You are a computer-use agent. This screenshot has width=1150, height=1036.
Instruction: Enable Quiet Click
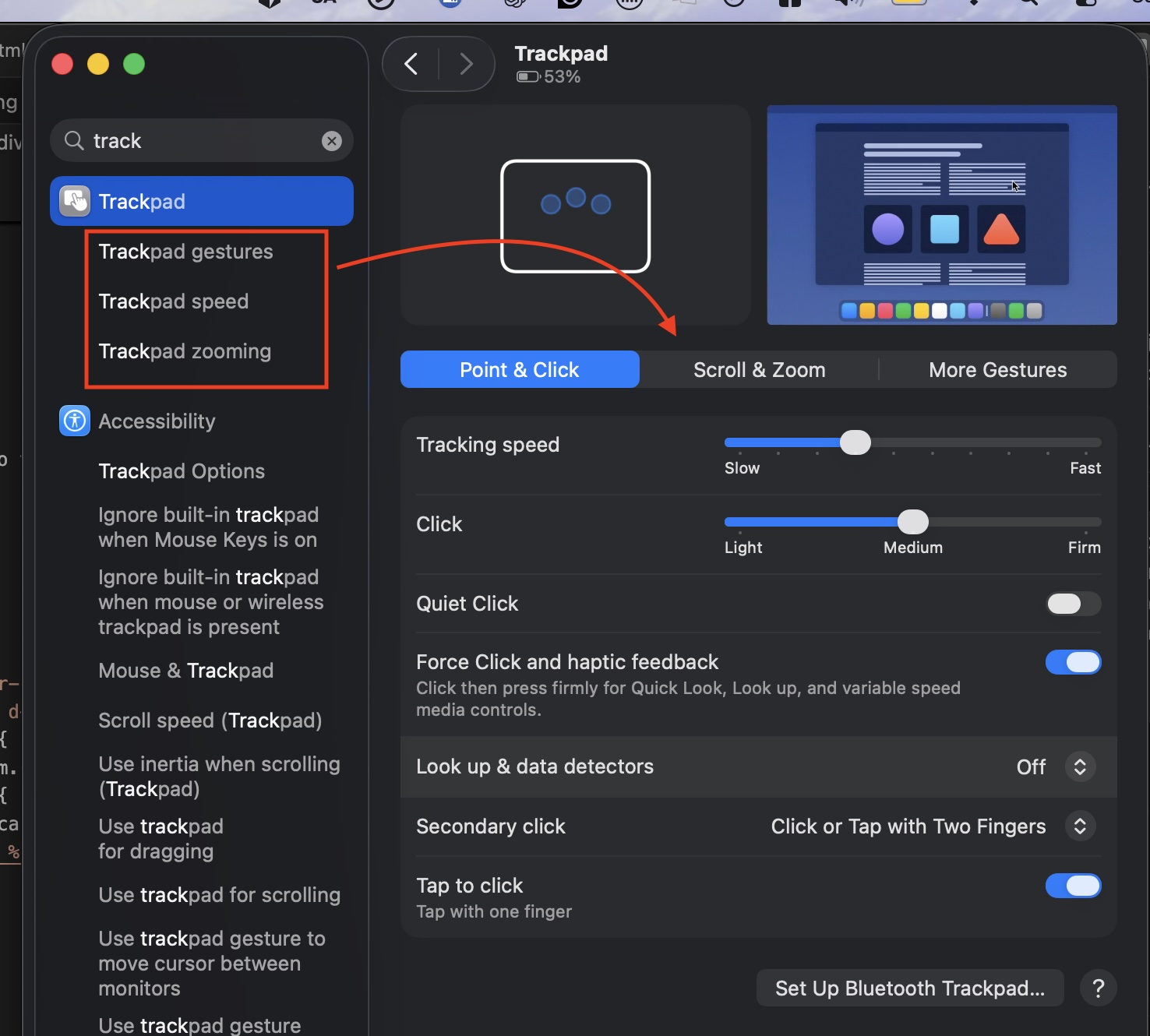click(x=1073, y=604)
